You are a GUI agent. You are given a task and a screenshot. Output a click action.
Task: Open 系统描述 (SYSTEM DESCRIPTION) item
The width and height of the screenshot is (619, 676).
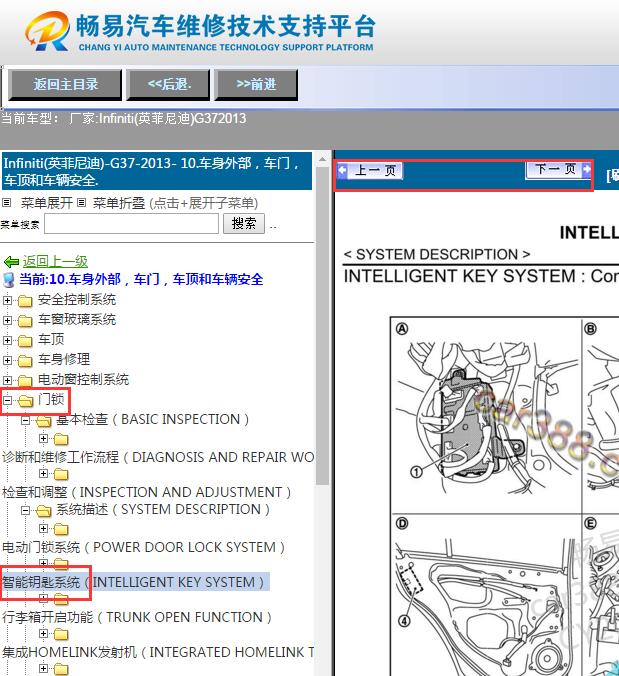(x=163, y=509)
